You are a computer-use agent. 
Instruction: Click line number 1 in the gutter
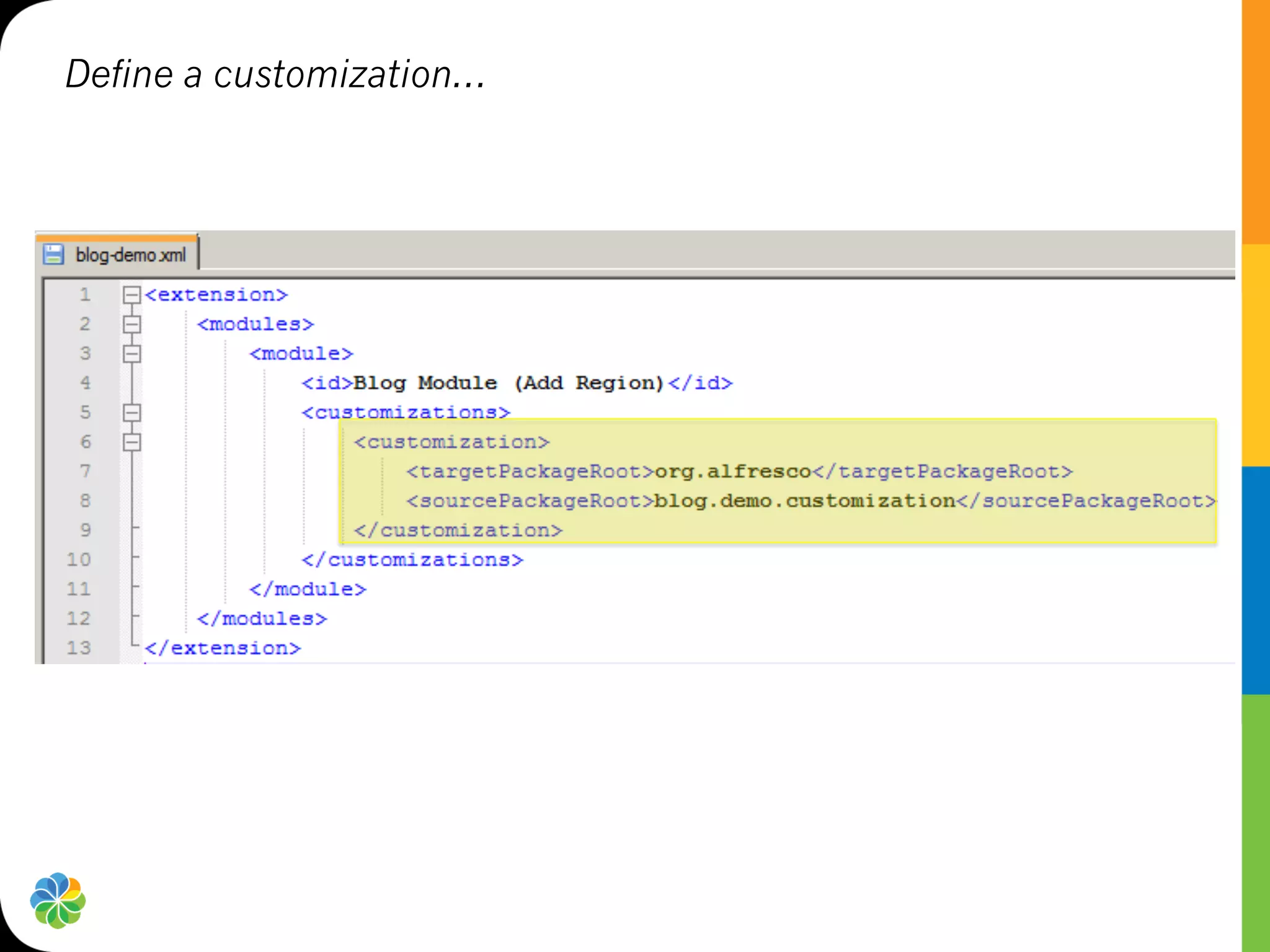85,294
